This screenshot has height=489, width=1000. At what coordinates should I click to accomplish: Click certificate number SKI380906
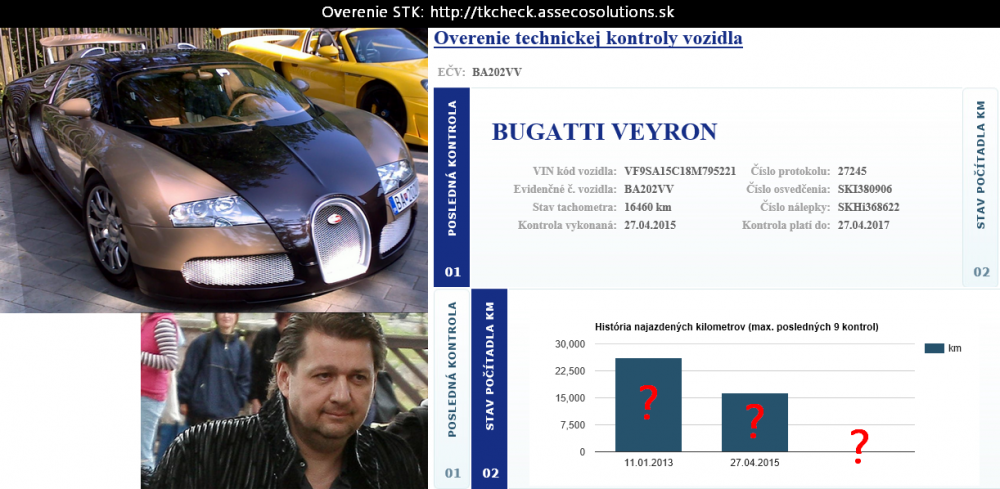pos(864,189)
